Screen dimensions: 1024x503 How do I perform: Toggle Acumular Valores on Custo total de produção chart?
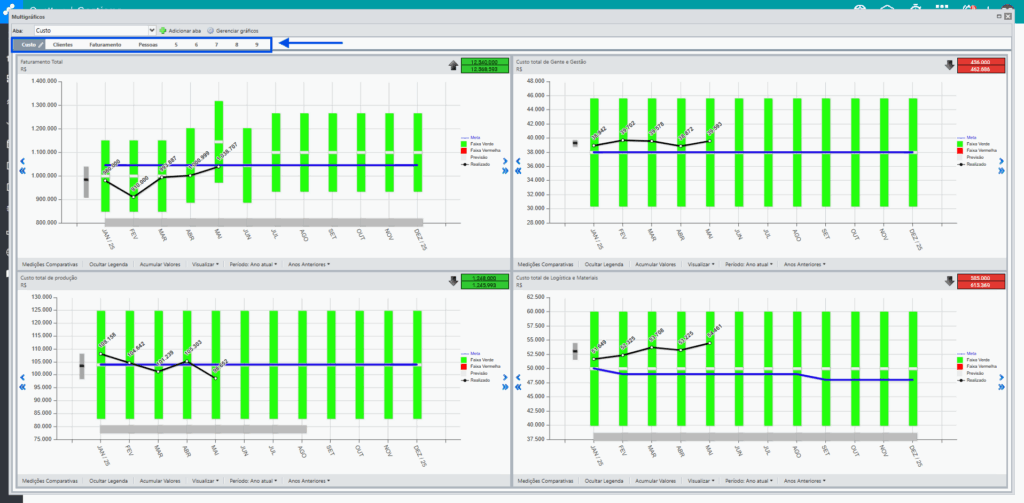[161, 481]
